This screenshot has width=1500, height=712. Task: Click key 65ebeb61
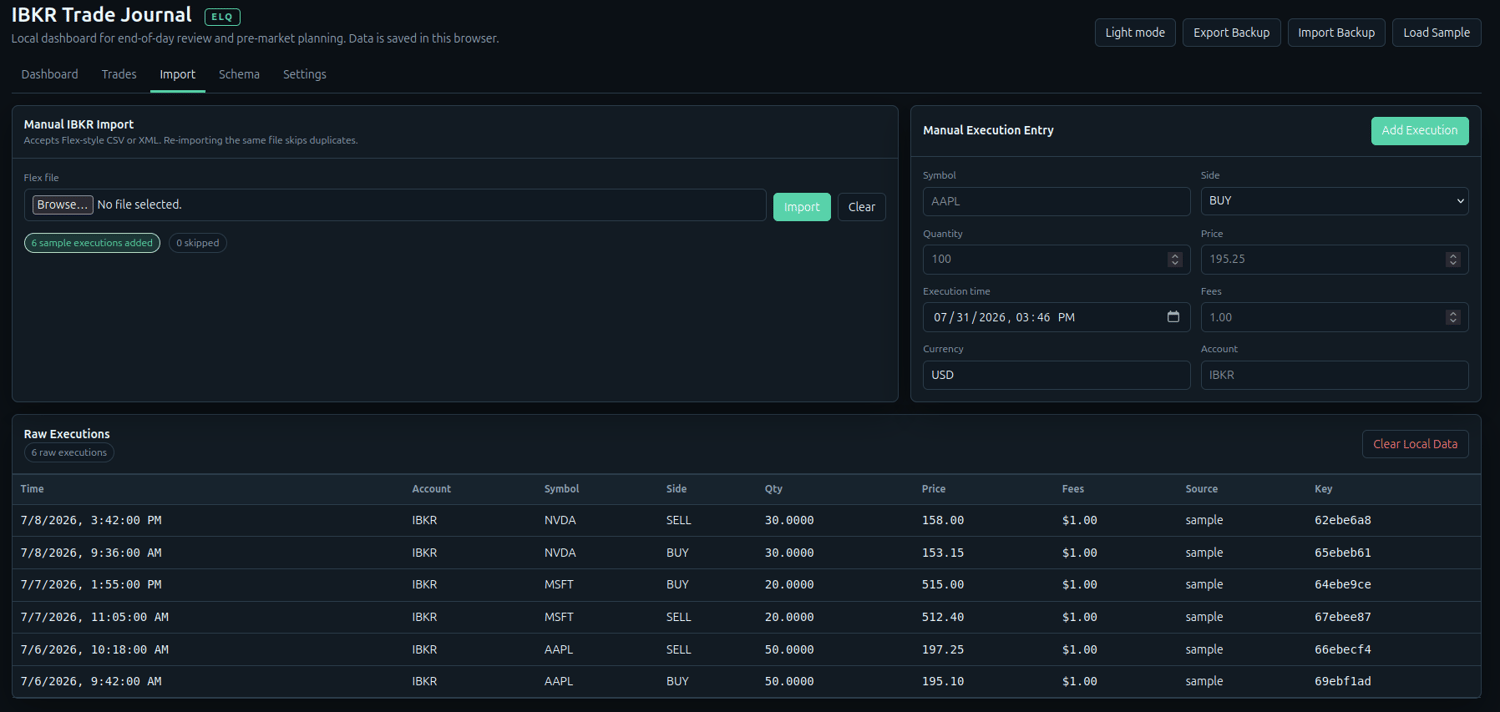pyautogui.click(x=1343, y=552)
